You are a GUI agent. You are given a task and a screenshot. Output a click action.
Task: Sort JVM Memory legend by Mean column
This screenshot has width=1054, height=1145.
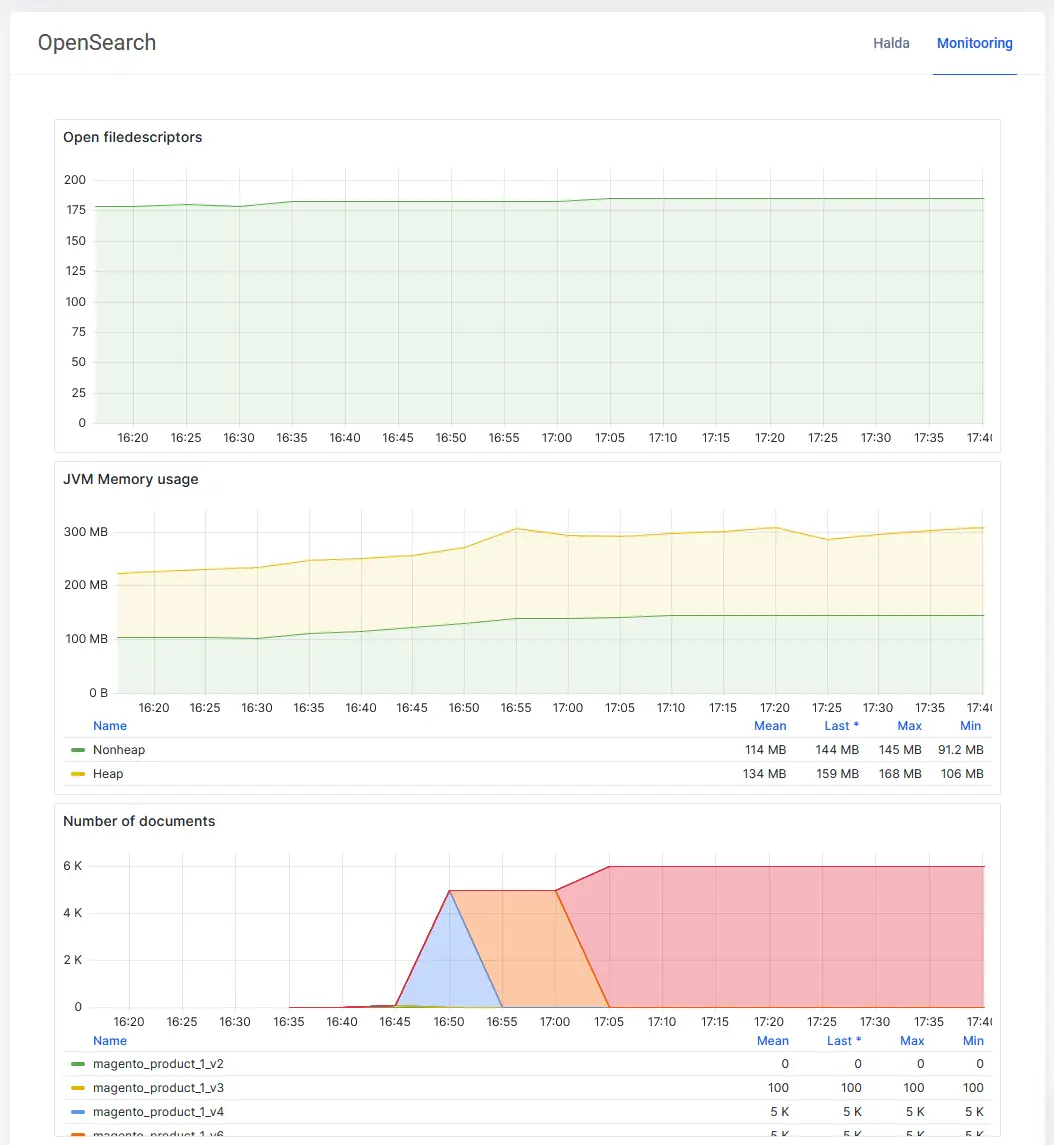click(x=770, y=726)
